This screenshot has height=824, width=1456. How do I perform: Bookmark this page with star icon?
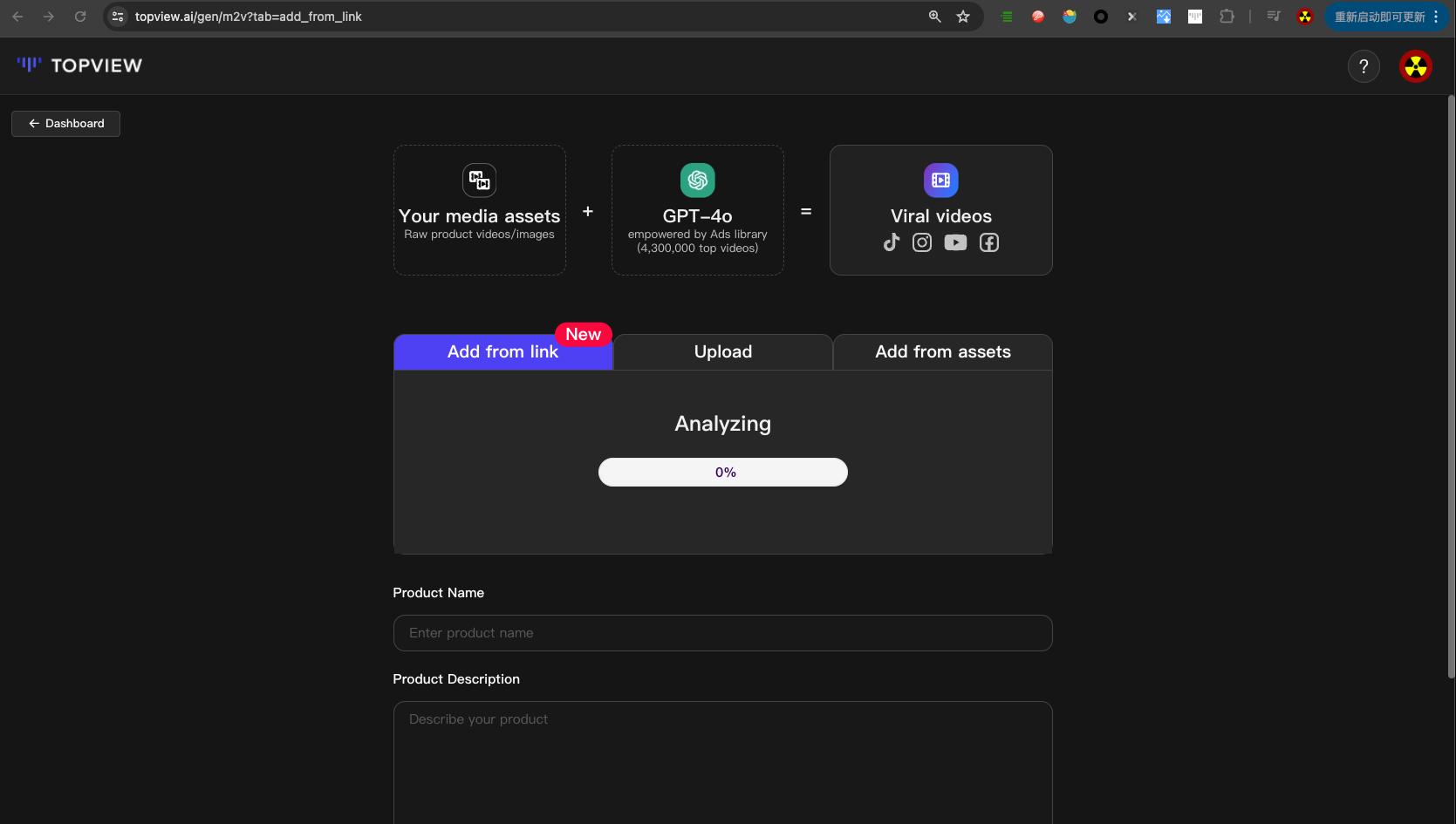(x=963, y=17)
